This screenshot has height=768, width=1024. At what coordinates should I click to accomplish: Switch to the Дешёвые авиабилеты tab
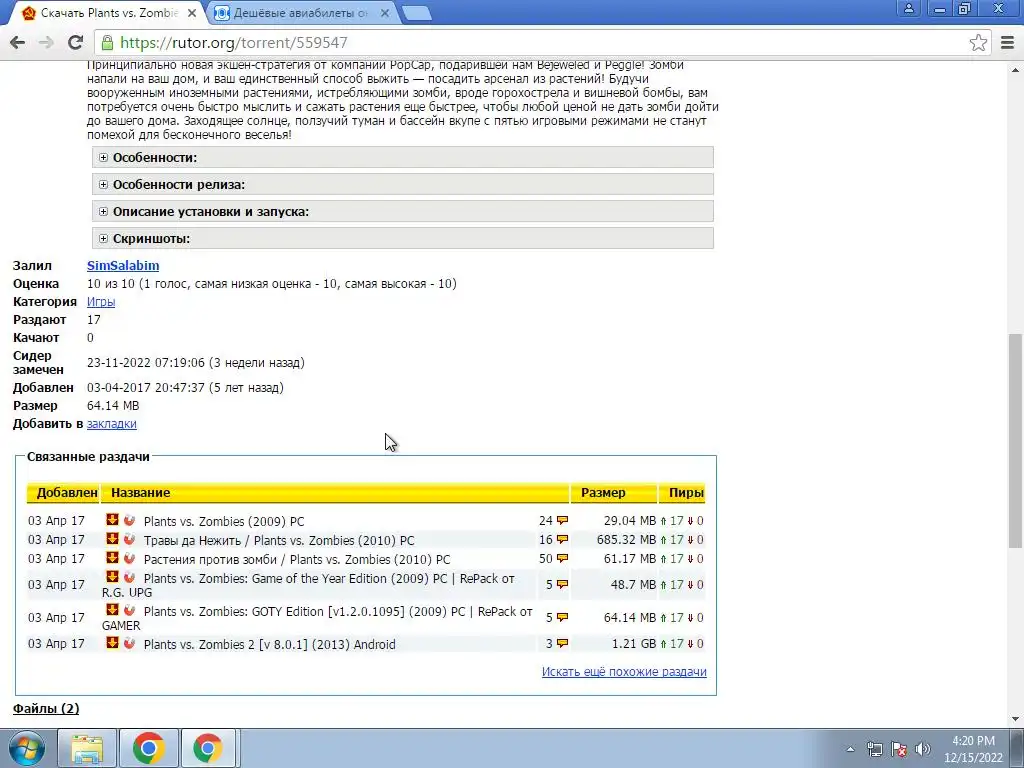pyautogui.click(x=302, y=13)
